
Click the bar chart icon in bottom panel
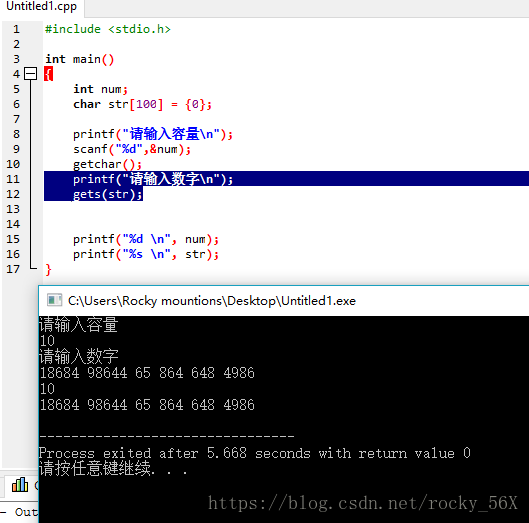tap(20, 485)
